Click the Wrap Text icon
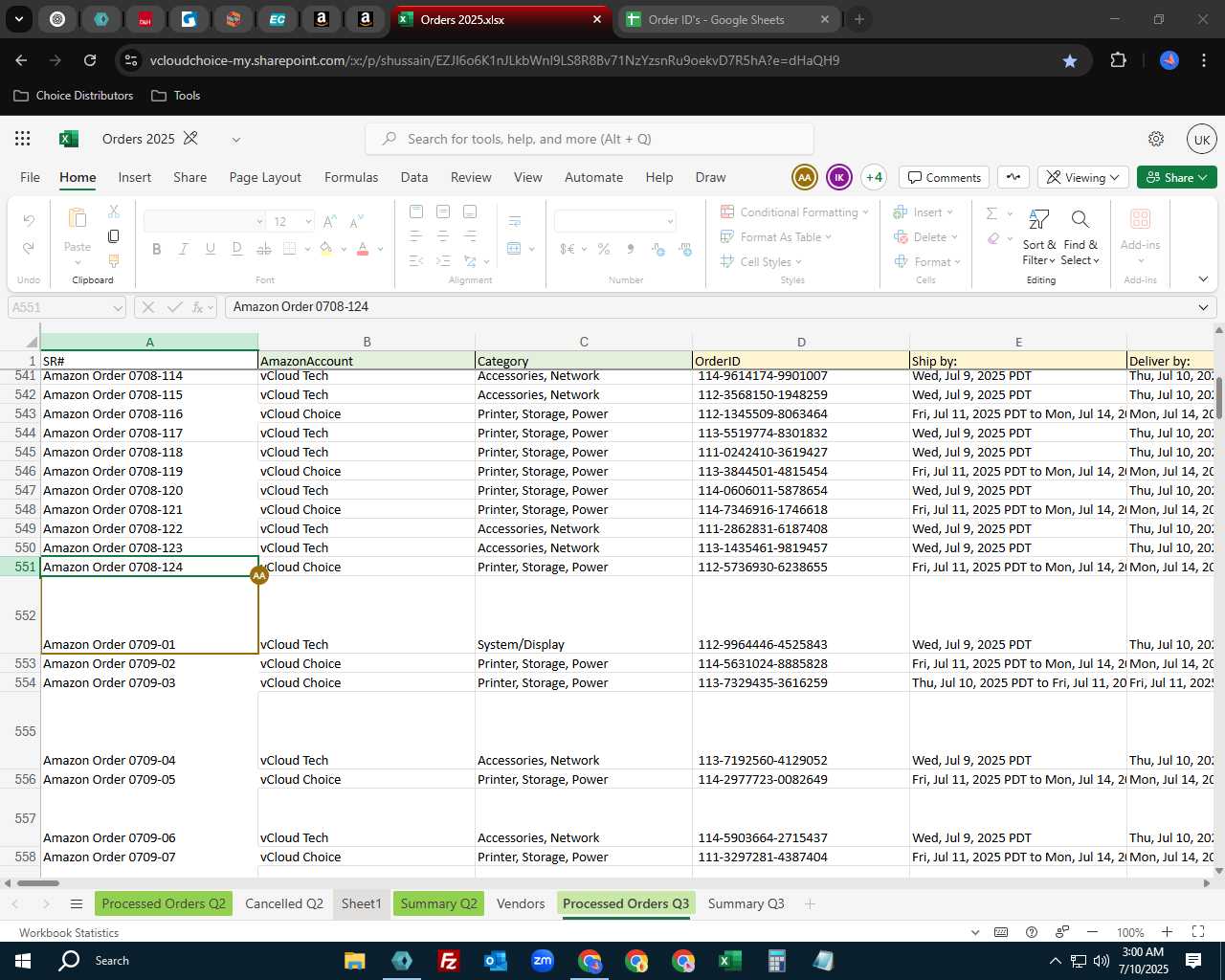 pyautogui.click(x=514, y=221)
